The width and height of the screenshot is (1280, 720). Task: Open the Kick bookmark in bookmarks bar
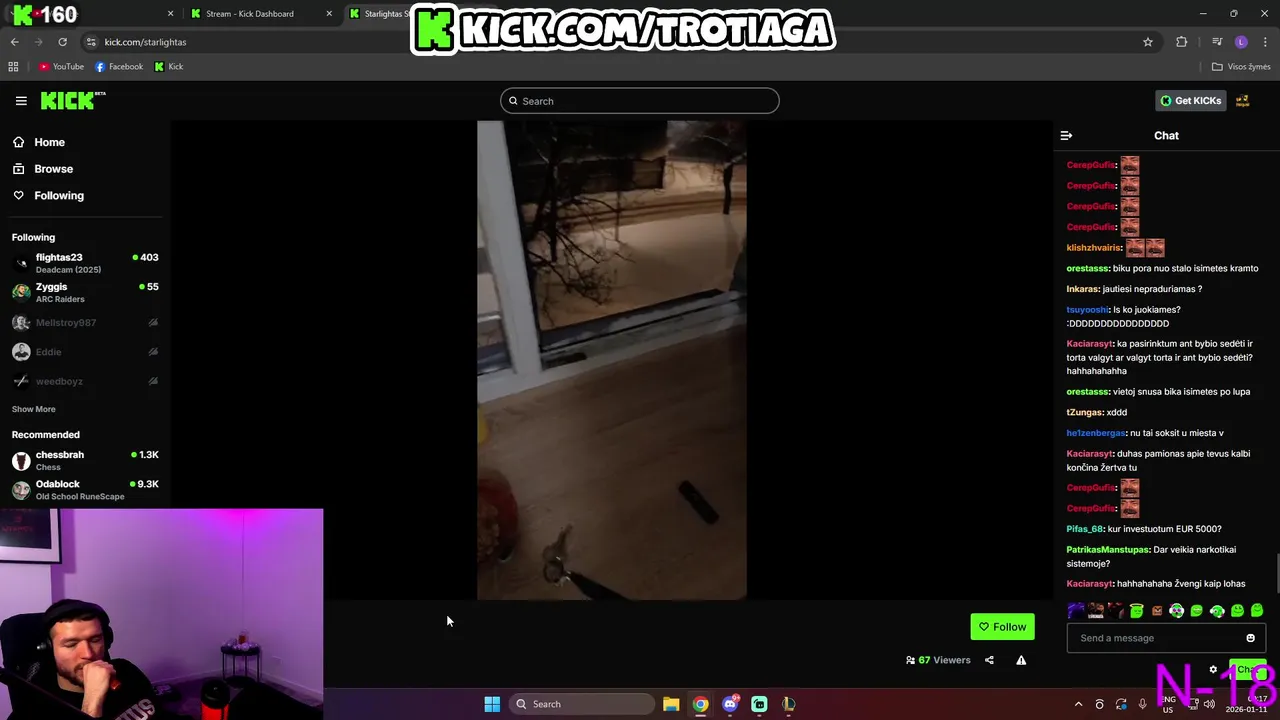click(x=168, y=67)
